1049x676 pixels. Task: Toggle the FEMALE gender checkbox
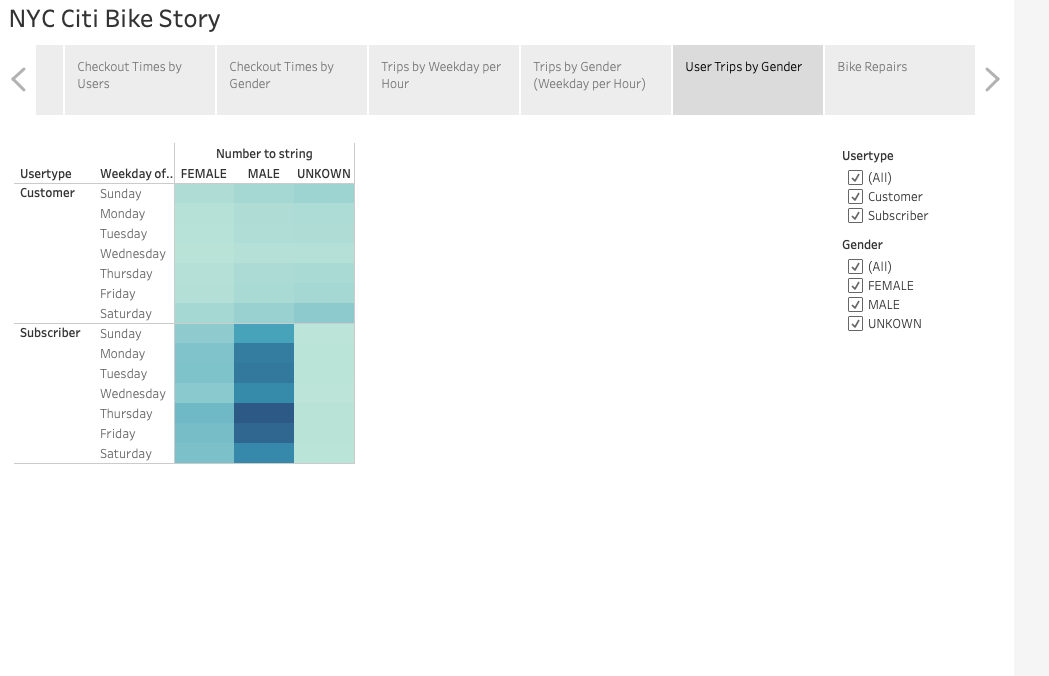(855, 285)
